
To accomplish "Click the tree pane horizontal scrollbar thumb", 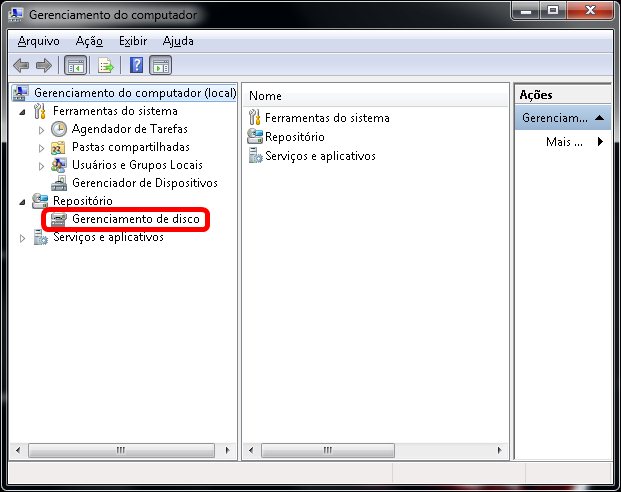I will tap(121, 450).
